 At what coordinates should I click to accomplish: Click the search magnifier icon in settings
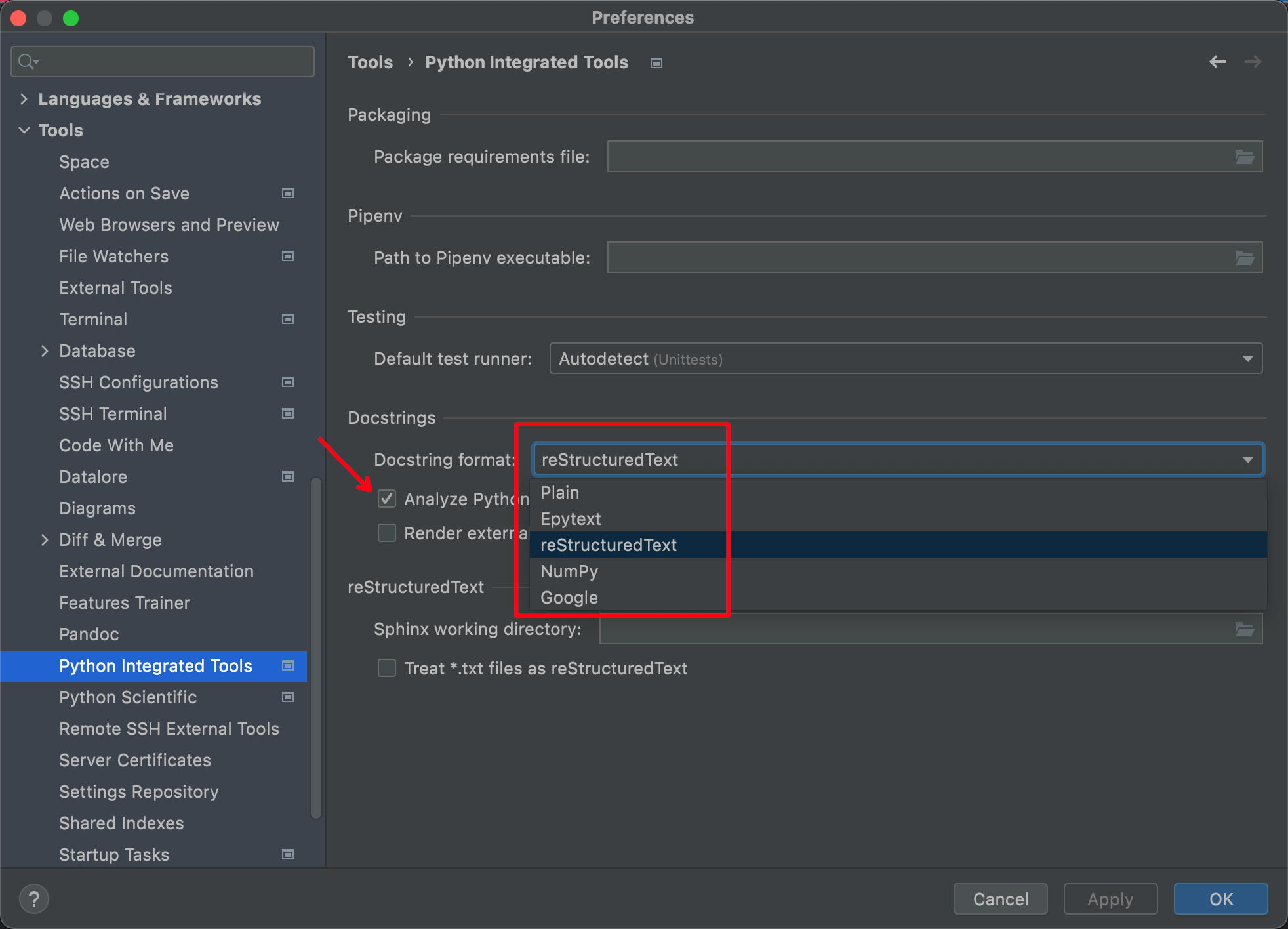click(27, 62)
